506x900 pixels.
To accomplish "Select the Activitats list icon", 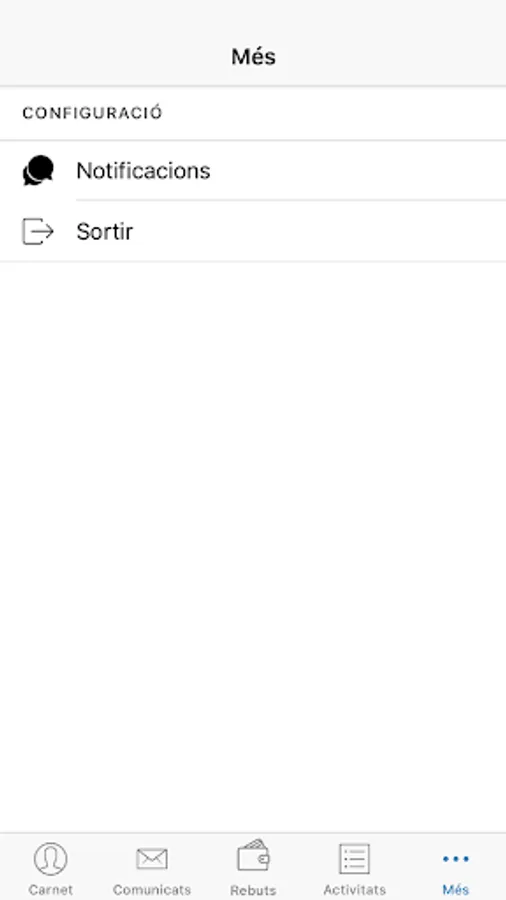I will (x=354, y=859).
